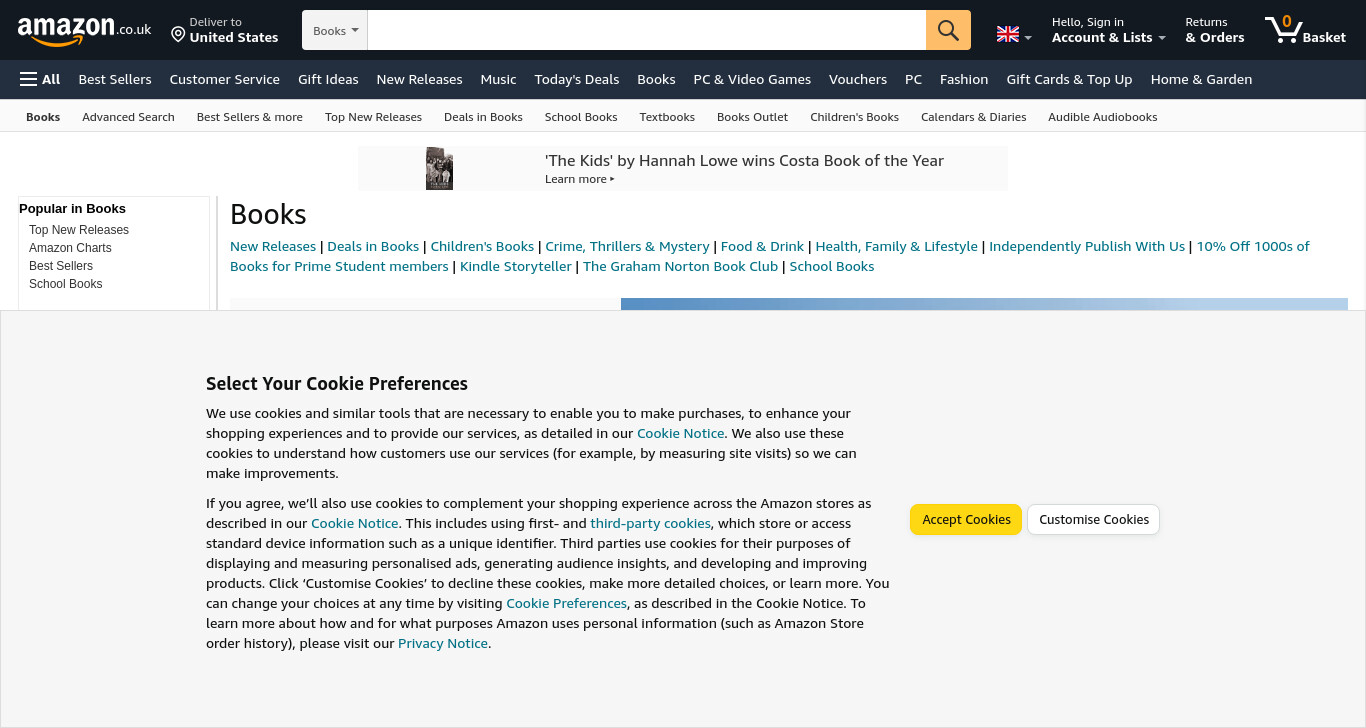Open first Cookie Notice link in dialog
1366x728 pixels.
(x=681, y=433)
